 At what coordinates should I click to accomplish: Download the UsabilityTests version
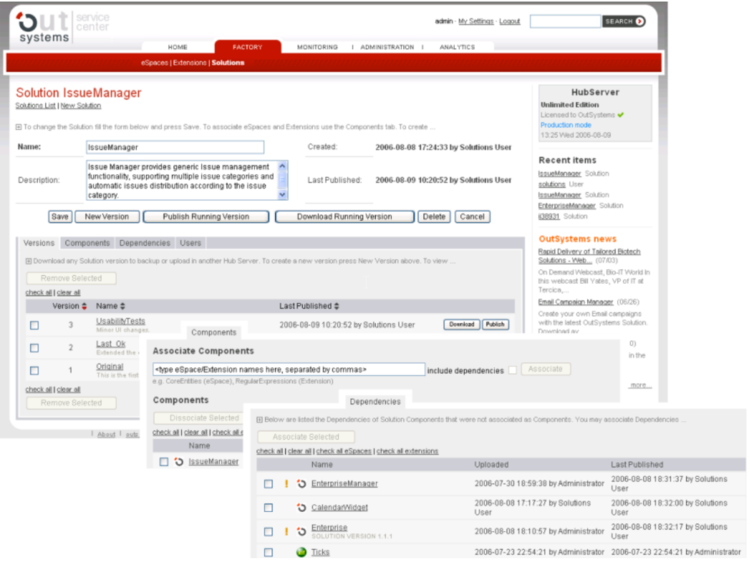click(462, 324)
